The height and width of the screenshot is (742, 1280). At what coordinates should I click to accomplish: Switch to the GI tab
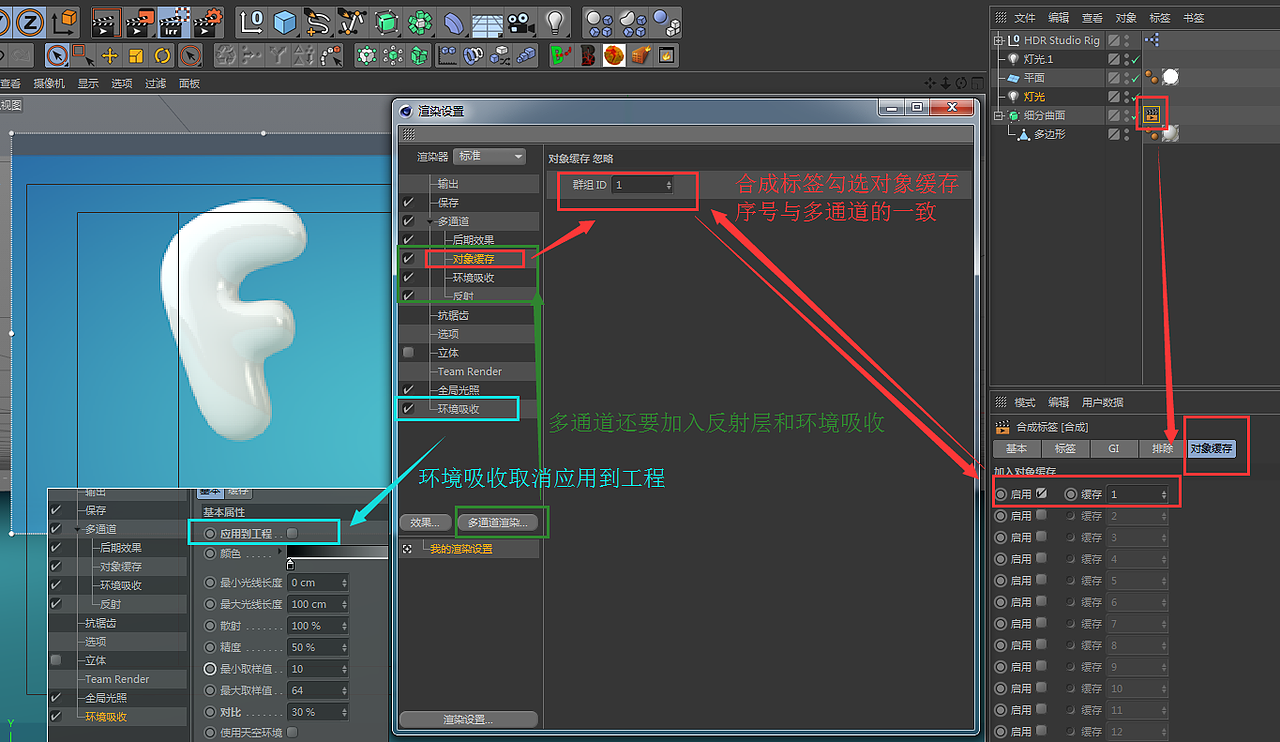click(1113, 449)
